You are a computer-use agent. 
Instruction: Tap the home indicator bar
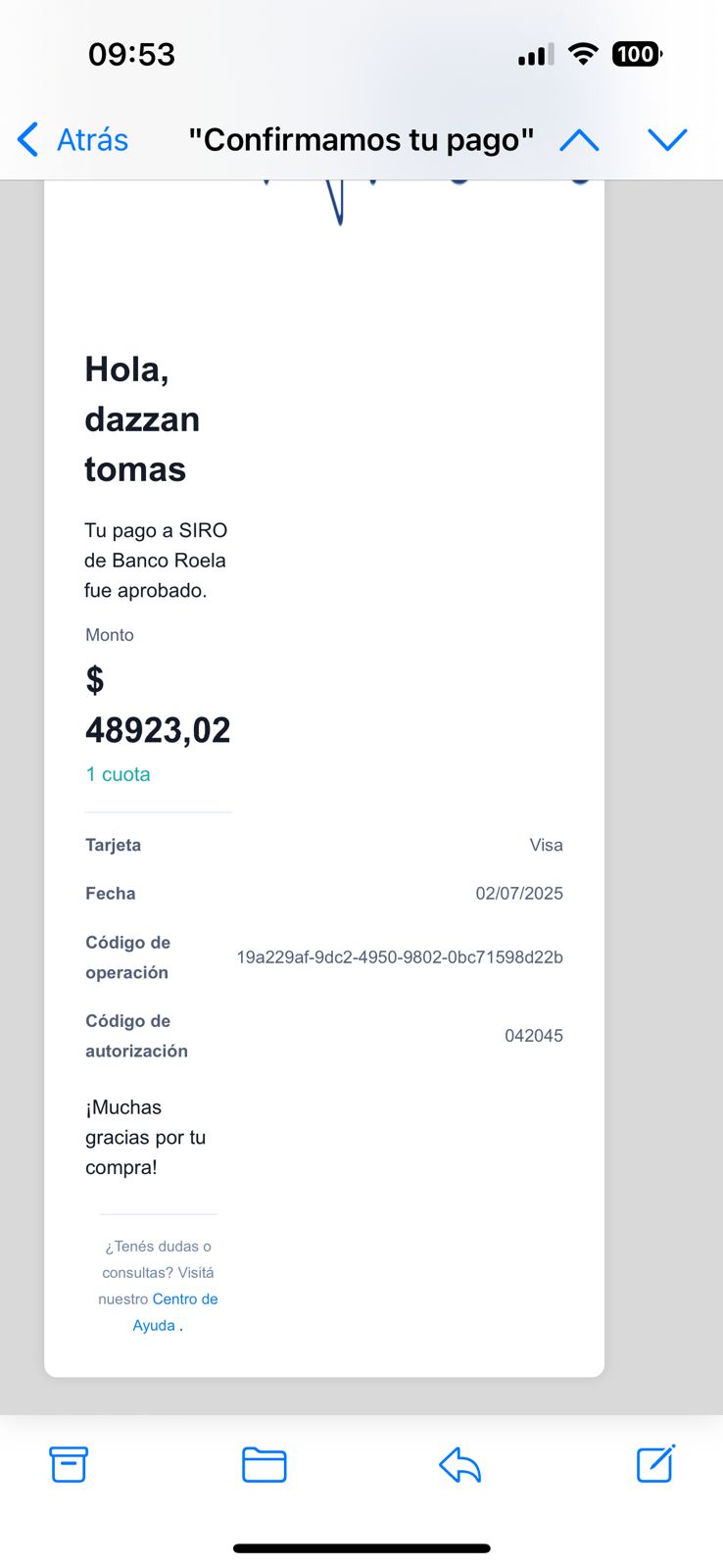coord(361,1548)
